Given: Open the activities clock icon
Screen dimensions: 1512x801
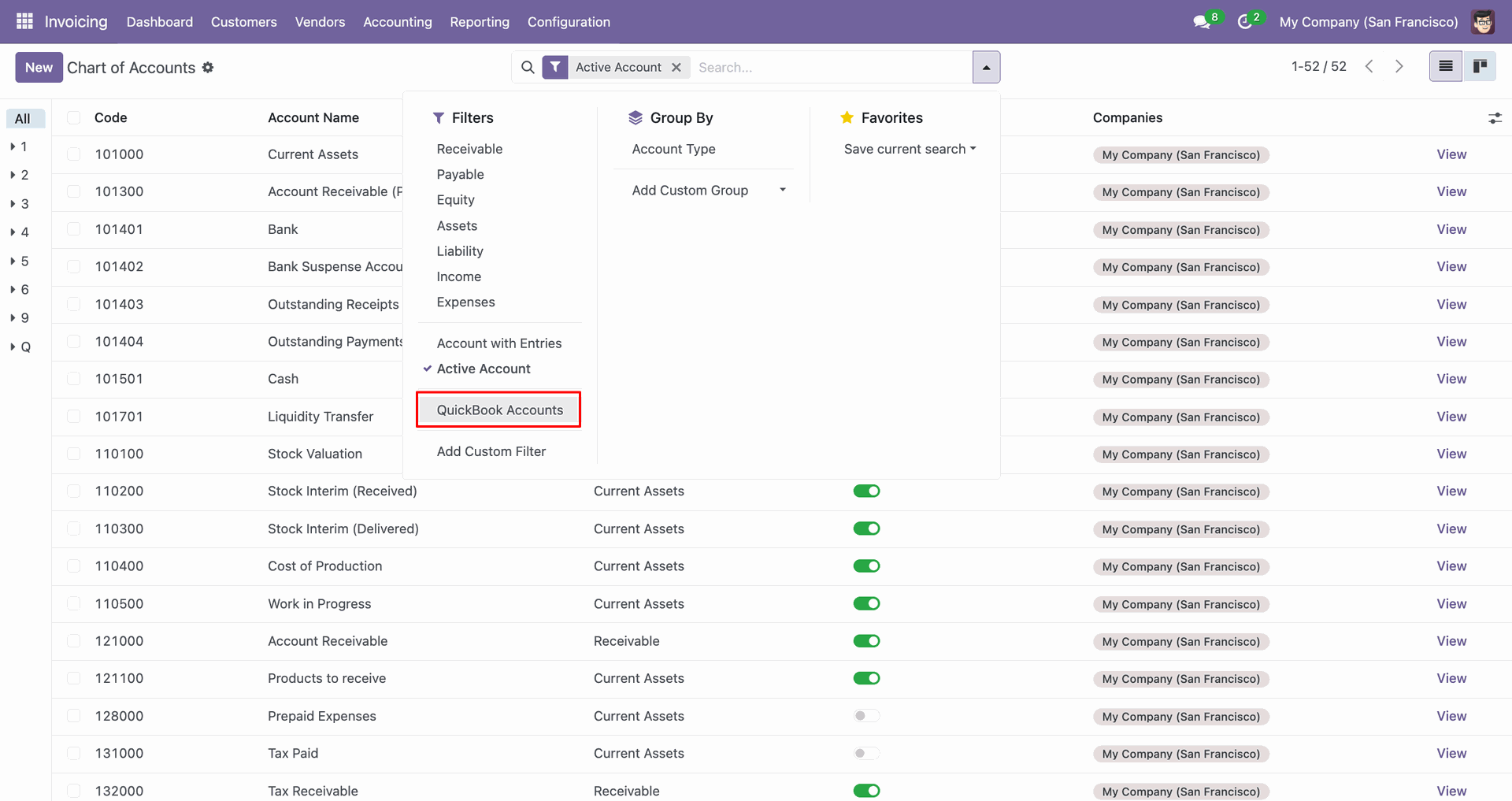Looking at the screenshot, I should [1244, 22].
